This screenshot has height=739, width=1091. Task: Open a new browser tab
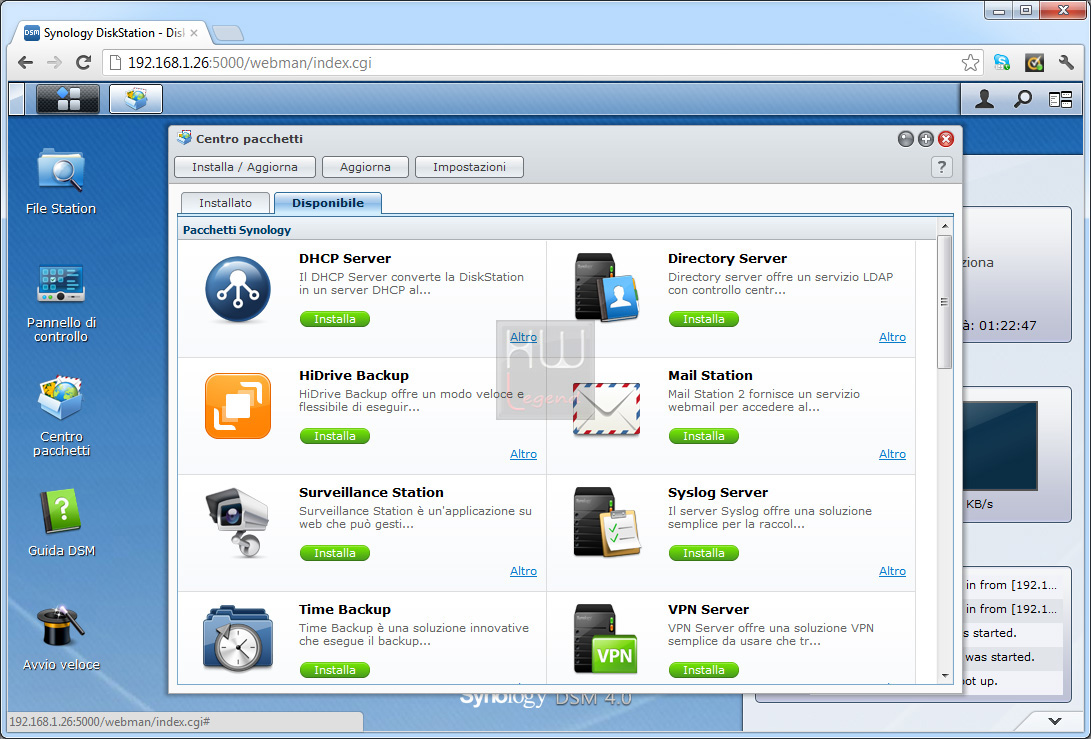[228, 33]
